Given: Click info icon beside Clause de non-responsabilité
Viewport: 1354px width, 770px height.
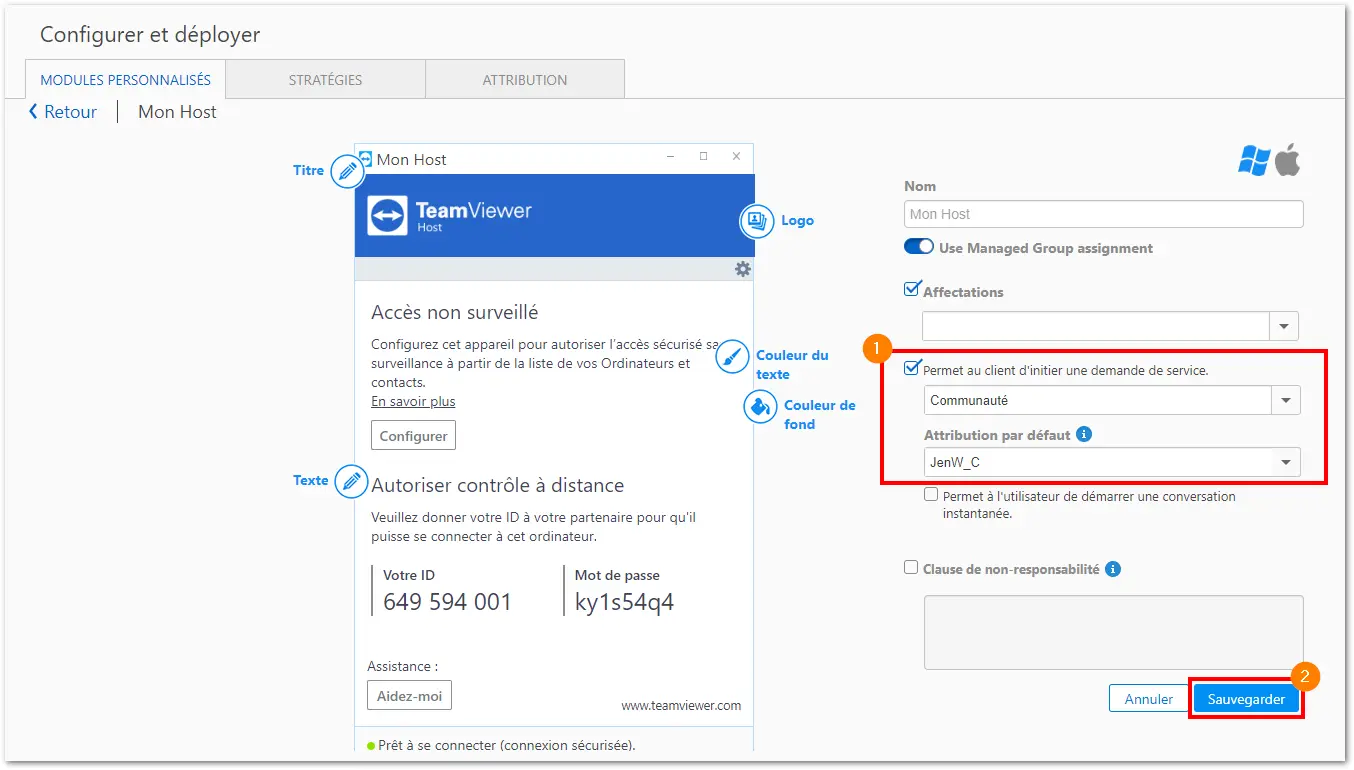Looking at the screenshot, I should tap(1113, 569).
